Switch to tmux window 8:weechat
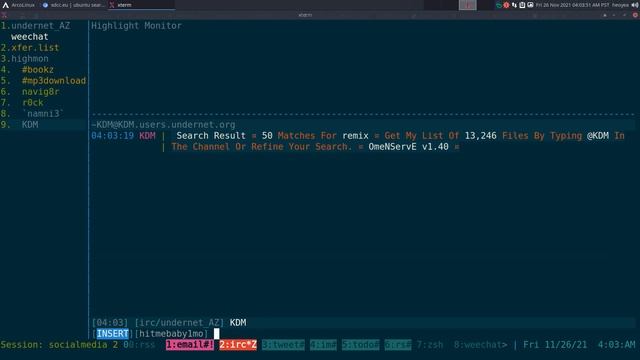This screenshot has height=360, width=640. point(480,345)
